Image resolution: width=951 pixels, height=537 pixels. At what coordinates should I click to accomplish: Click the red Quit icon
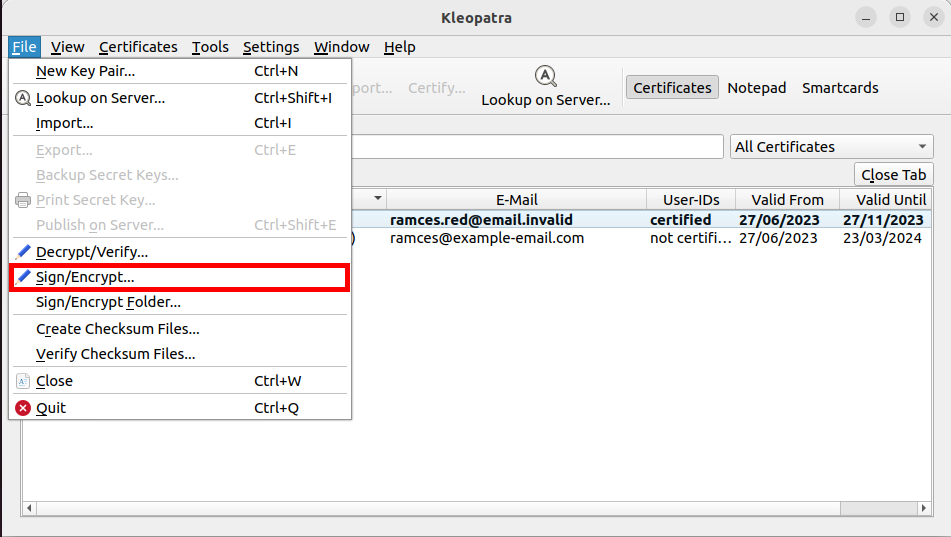click(x=23, y=408)
